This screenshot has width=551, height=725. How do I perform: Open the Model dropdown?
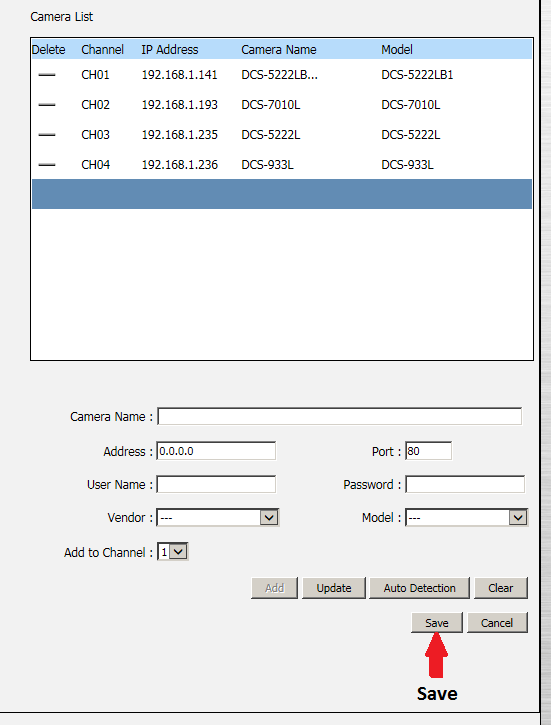coord(466,517)
